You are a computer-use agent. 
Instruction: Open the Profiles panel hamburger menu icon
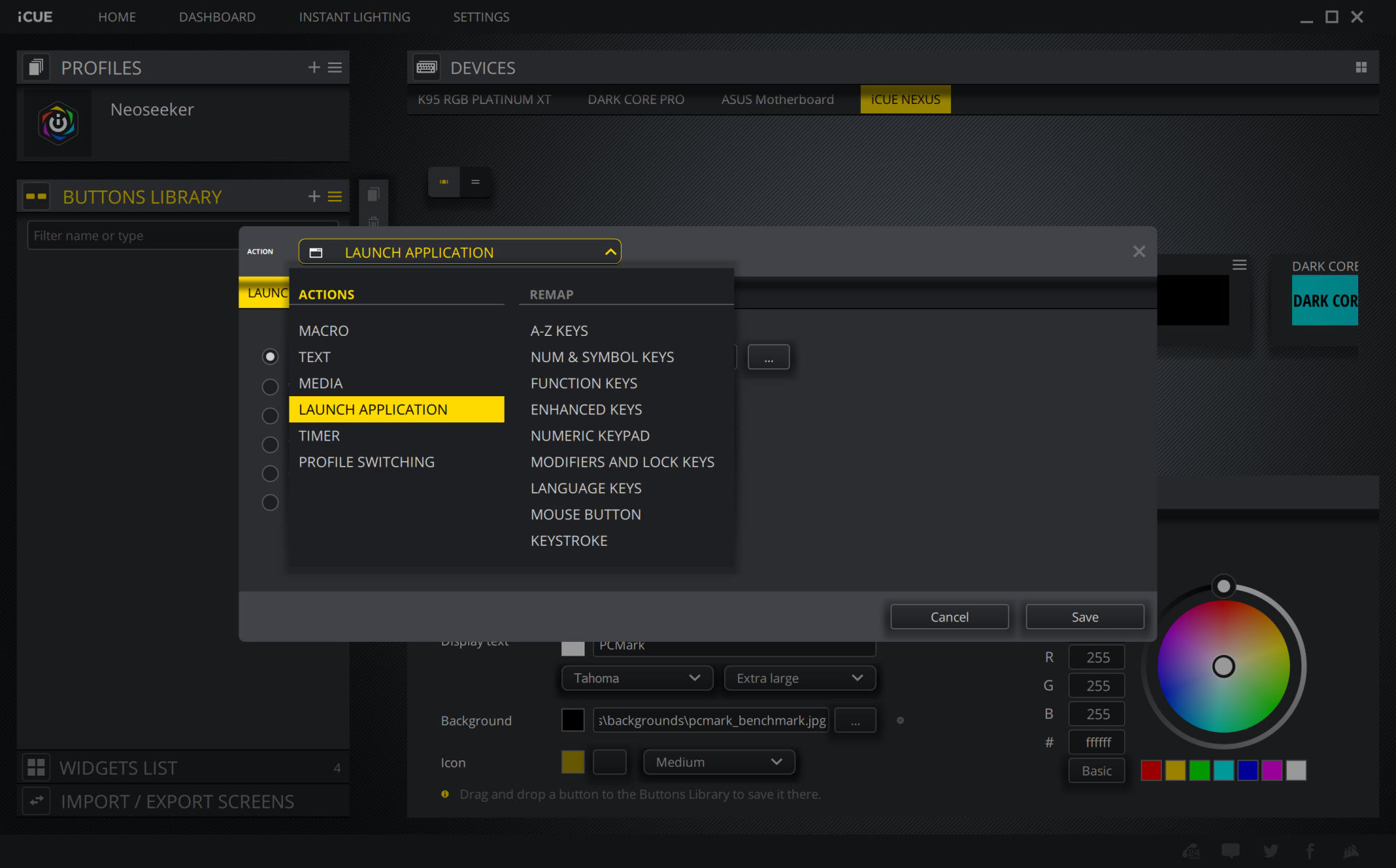[x=334, y=67]
